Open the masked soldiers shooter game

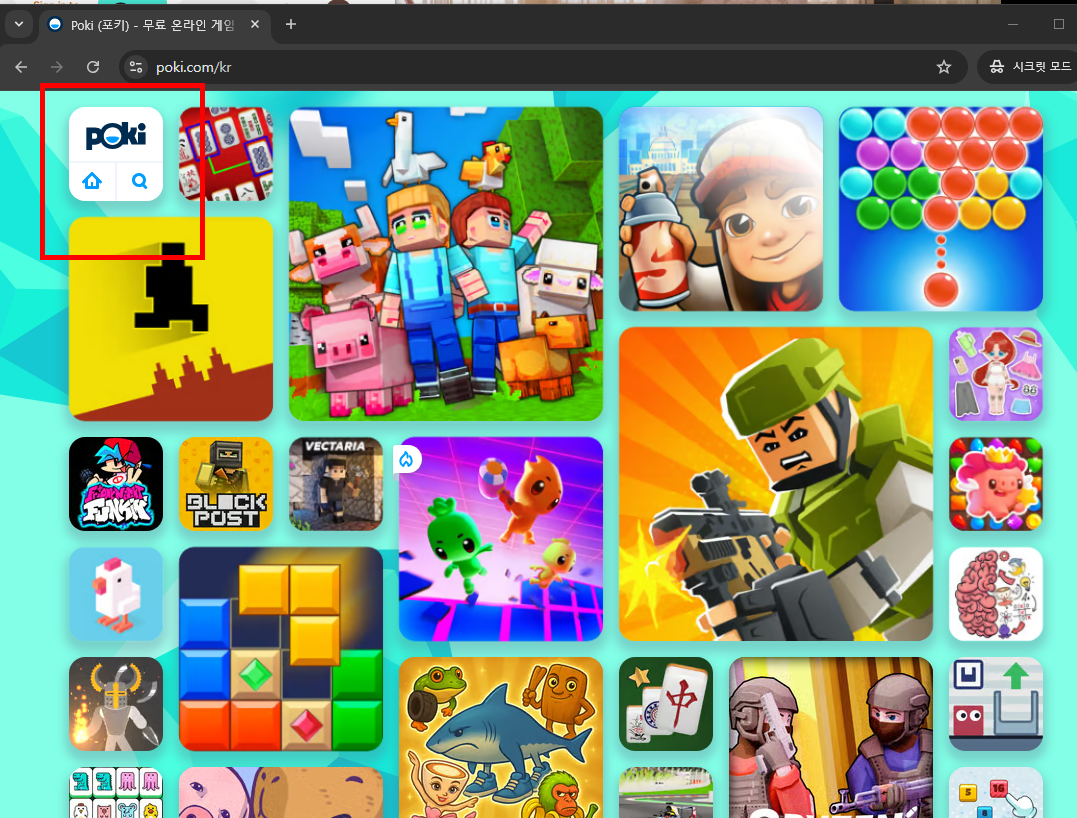[830, 738]
